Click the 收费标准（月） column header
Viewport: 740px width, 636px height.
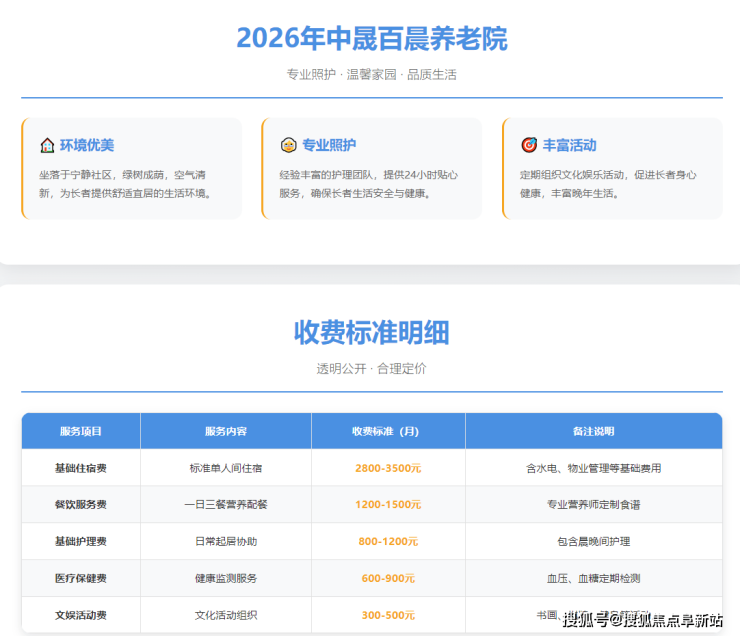pos(388,431)
